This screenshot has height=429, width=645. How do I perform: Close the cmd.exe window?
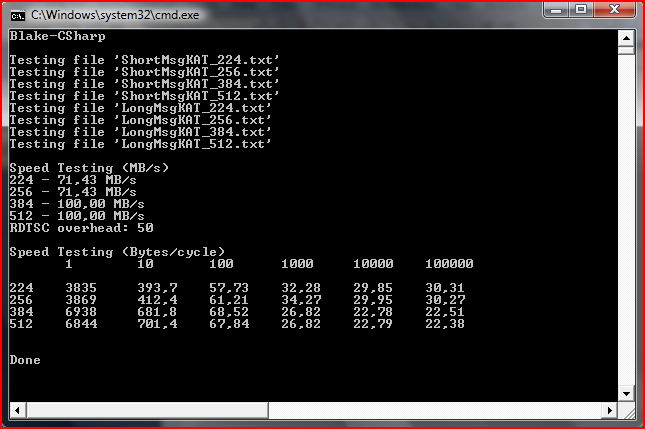point(614,9)
